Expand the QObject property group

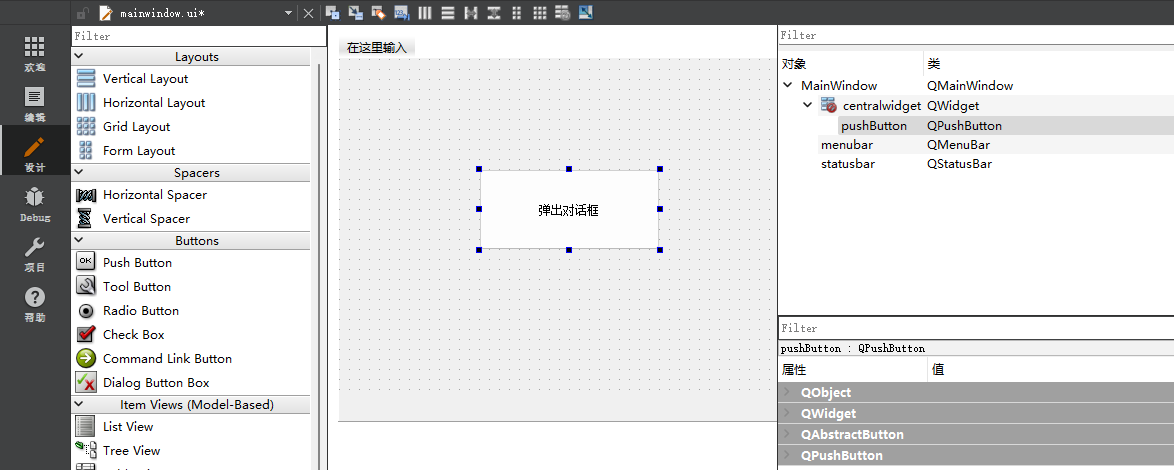[x=787, y=392]
